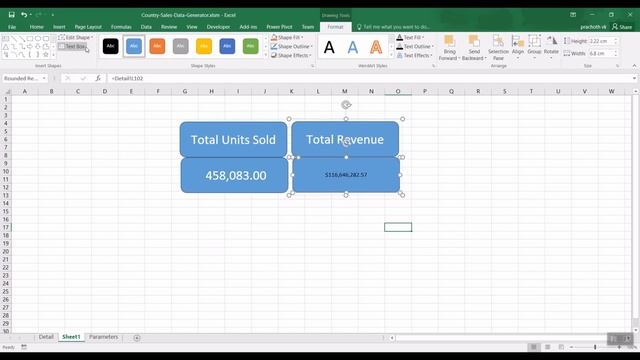Open Text Fill options
This screenshot has width=640, height=360.
tap(411, 37)
